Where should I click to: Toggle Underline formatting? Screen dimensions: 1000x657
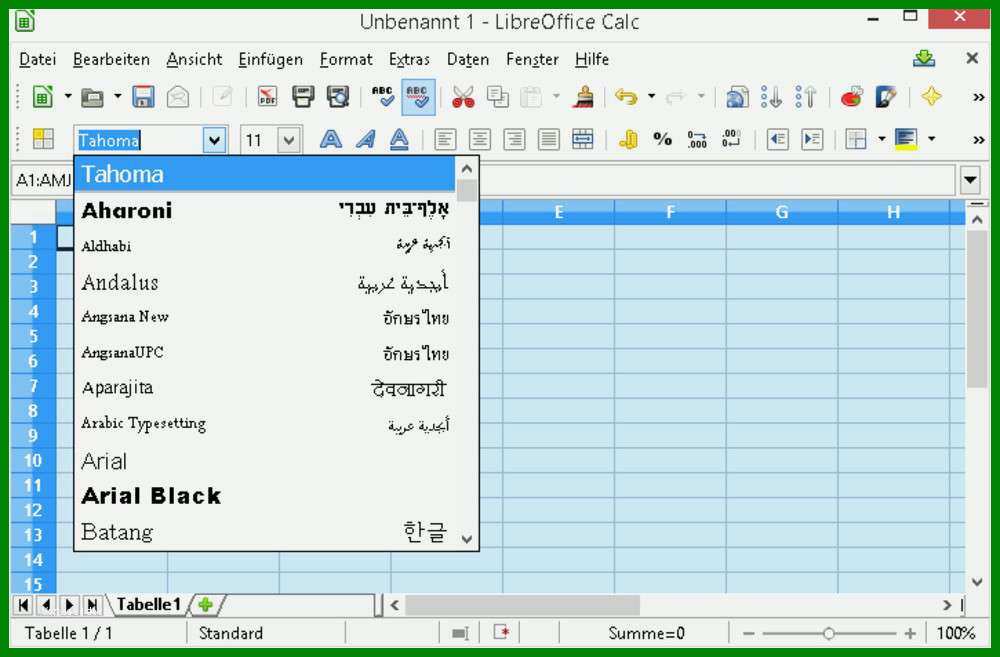399,139
